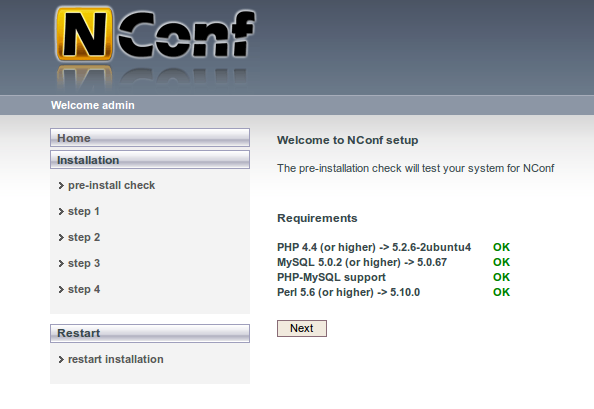Click OK status for MySQL 5.0.2
594x409 pixels.
(501, 262)
